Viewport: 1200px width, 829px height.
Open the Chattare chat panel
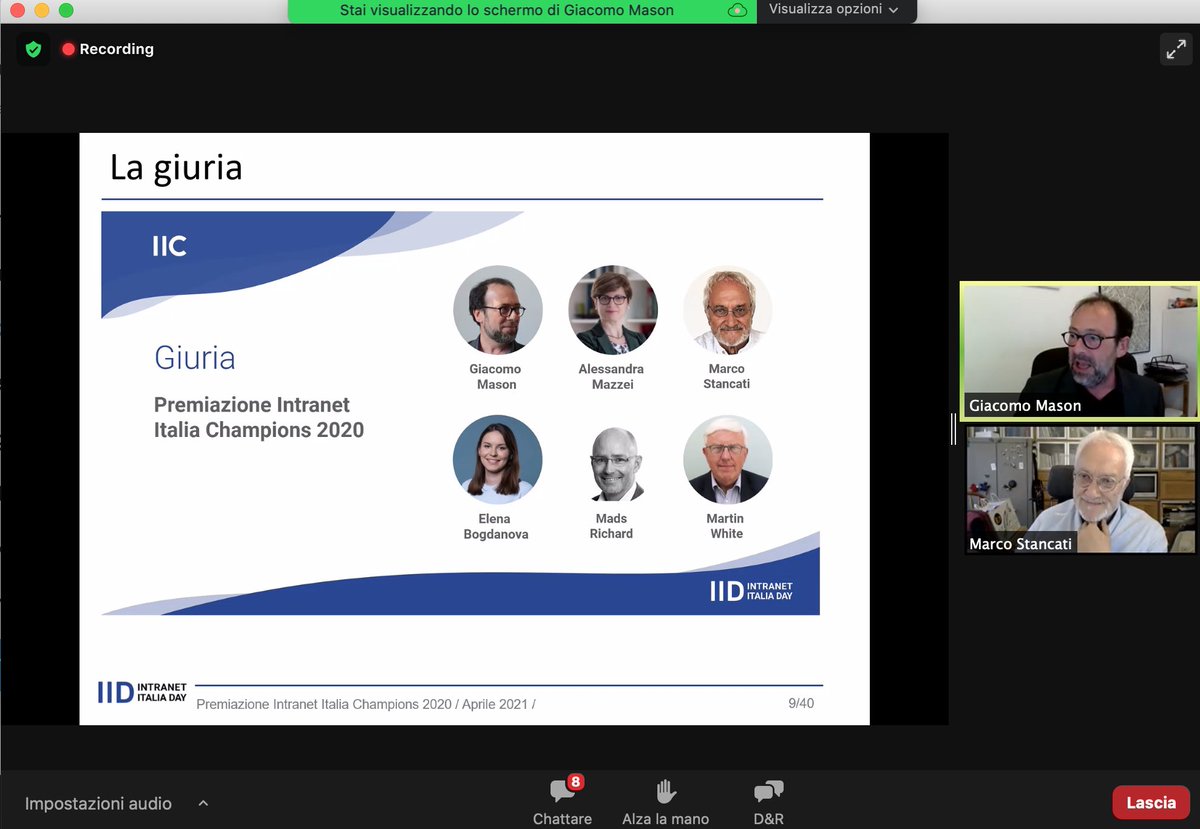(562, 802)
